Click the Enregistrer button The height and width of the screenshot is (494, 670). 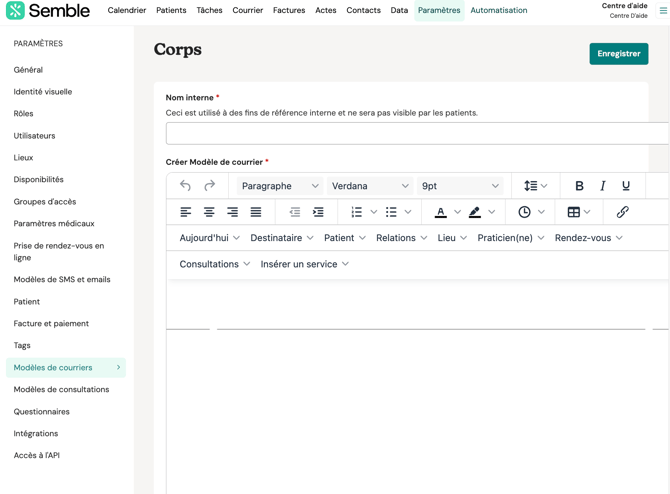pos(618,54)
